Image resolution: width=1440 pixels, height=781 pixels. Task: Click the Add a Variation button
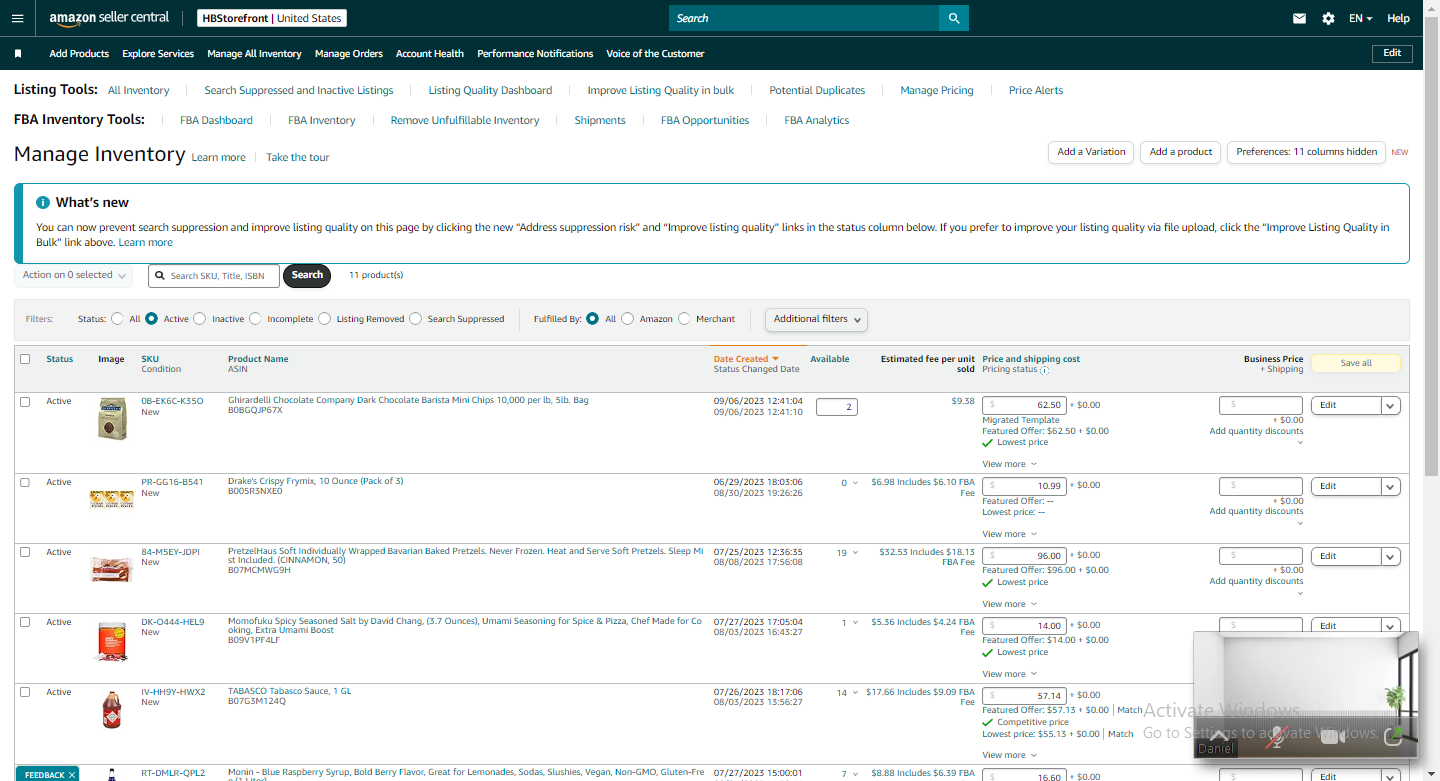1091,152
